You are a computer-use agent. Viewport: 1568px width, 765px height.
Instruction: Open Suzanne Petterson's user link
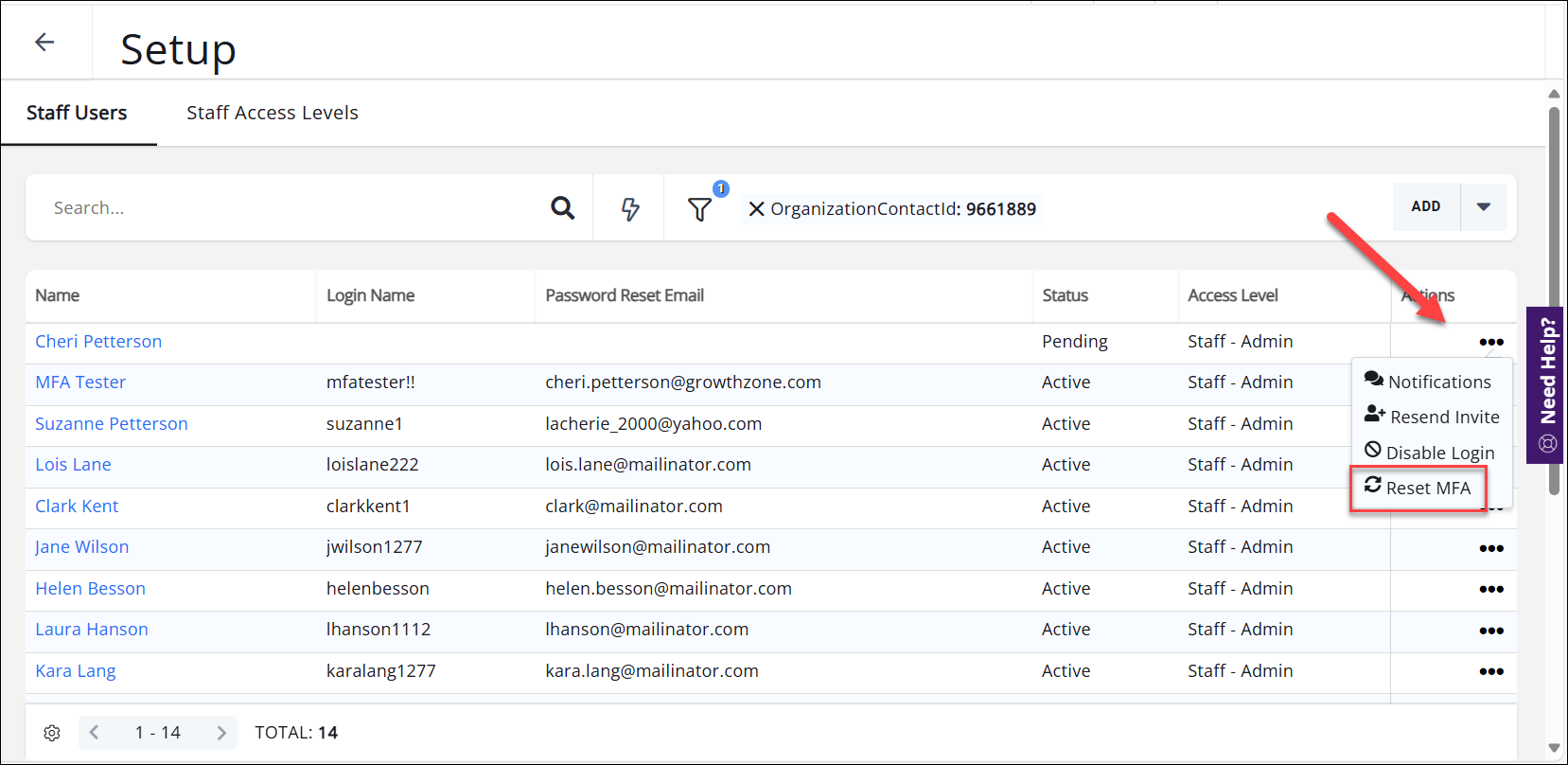(112, 423)
